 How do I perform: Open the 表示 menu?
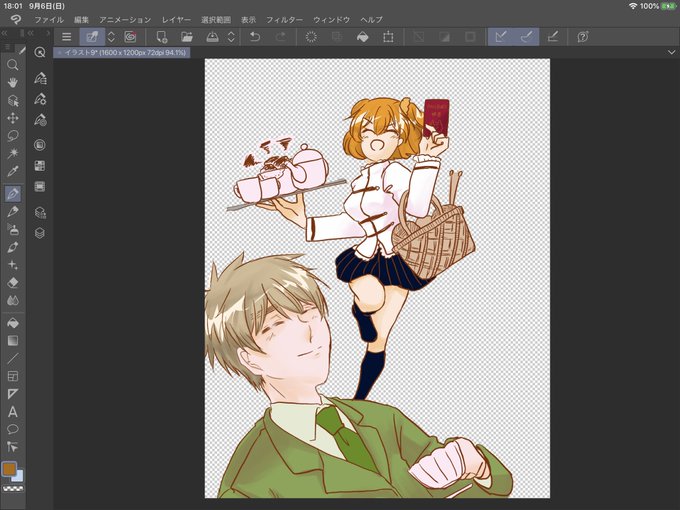[248, 20]
